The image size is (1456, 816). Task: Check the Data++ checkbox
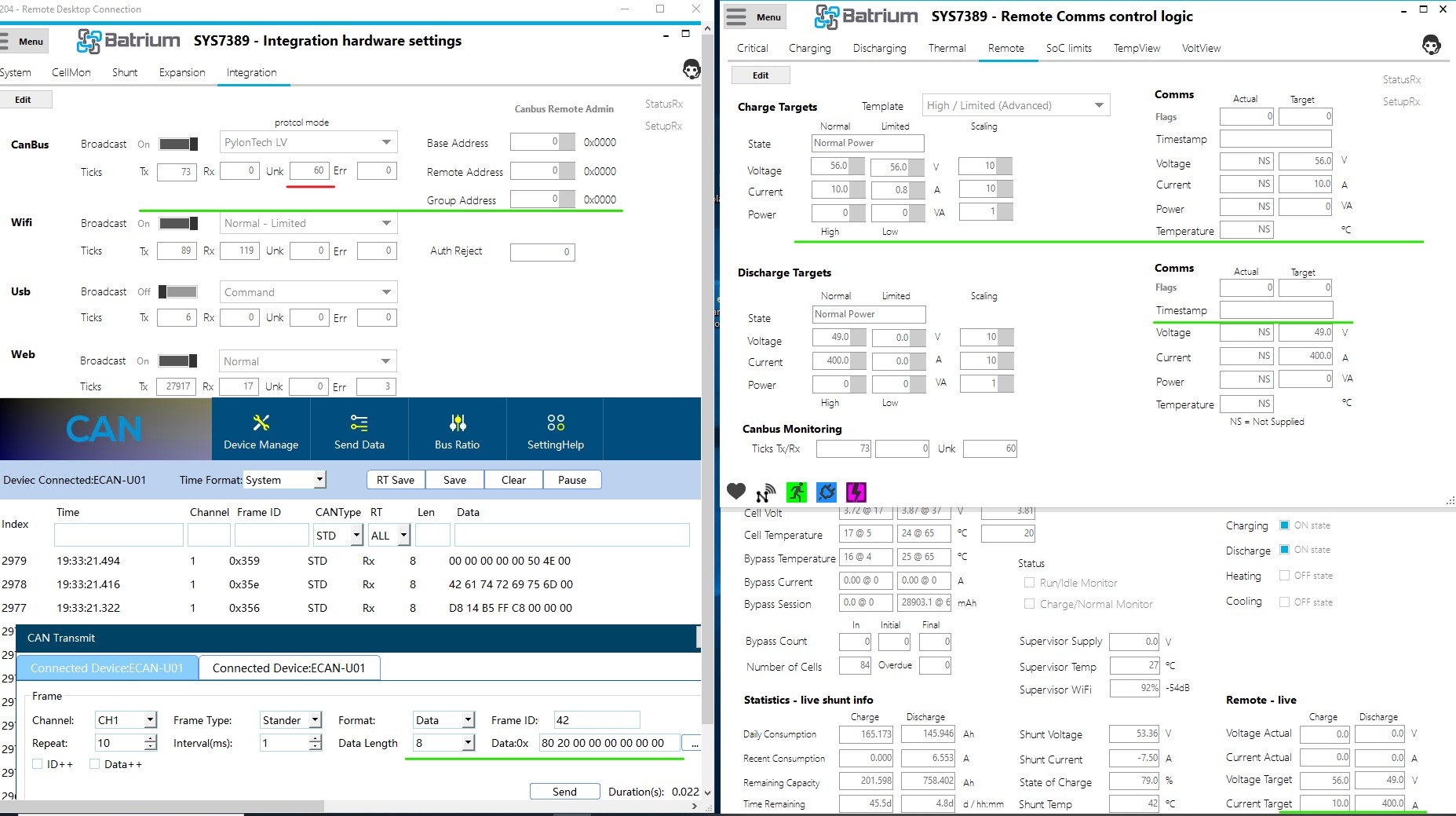tap(94, 763)
